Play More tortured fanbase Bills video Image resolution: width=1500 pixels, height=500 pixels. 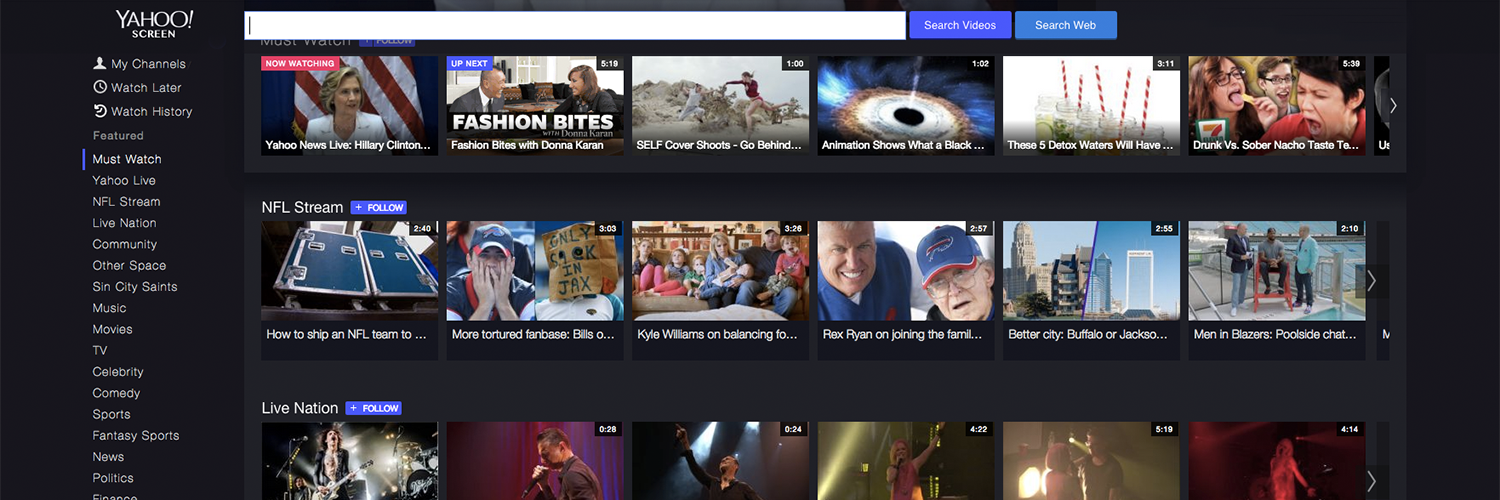535,290
